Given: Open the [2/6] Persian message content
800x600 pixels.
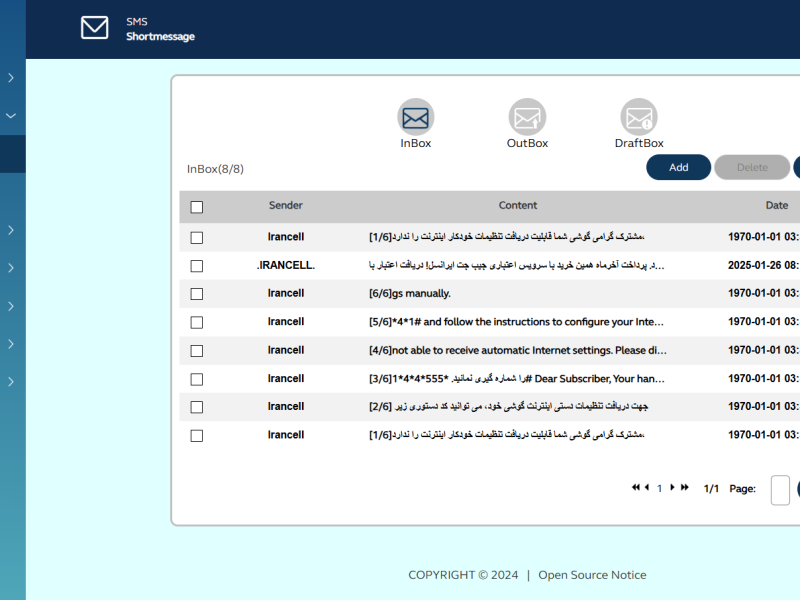Looking at the screenshot, I should (509, 407).
